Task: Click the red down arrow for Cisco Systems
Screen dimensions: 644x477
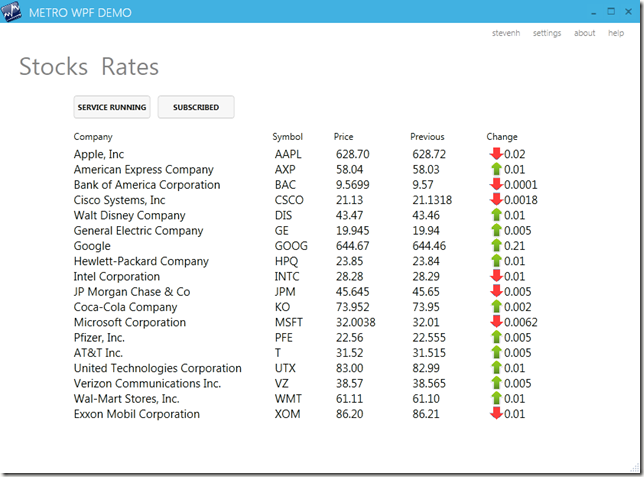Action: pyautogui.click(x=496, y=199)
